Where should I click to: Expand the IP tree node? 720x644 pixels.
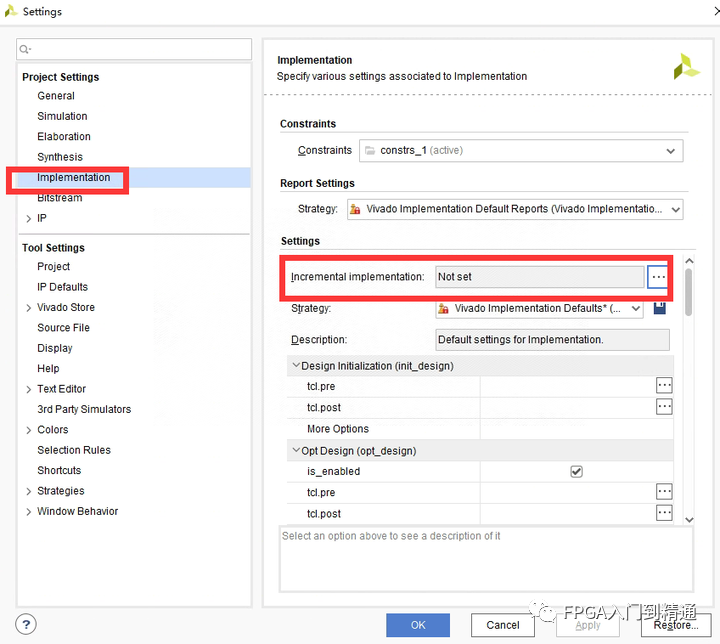tap(28, 218)
